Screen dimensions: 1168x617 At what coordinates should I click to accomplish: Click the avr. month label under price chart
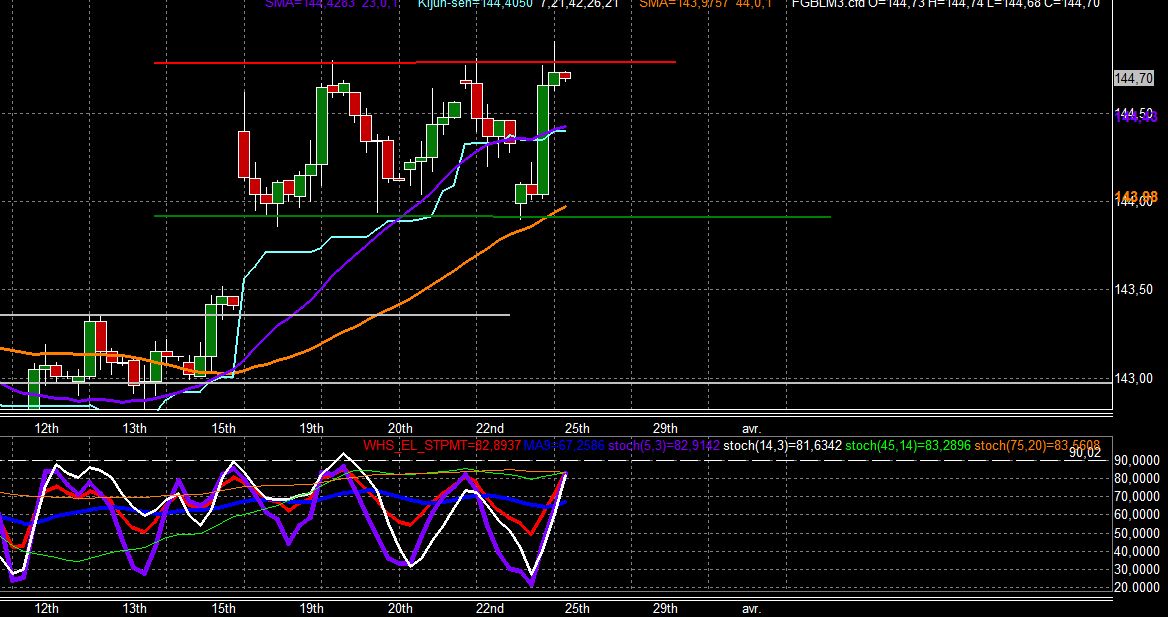(x=752, y=428)
